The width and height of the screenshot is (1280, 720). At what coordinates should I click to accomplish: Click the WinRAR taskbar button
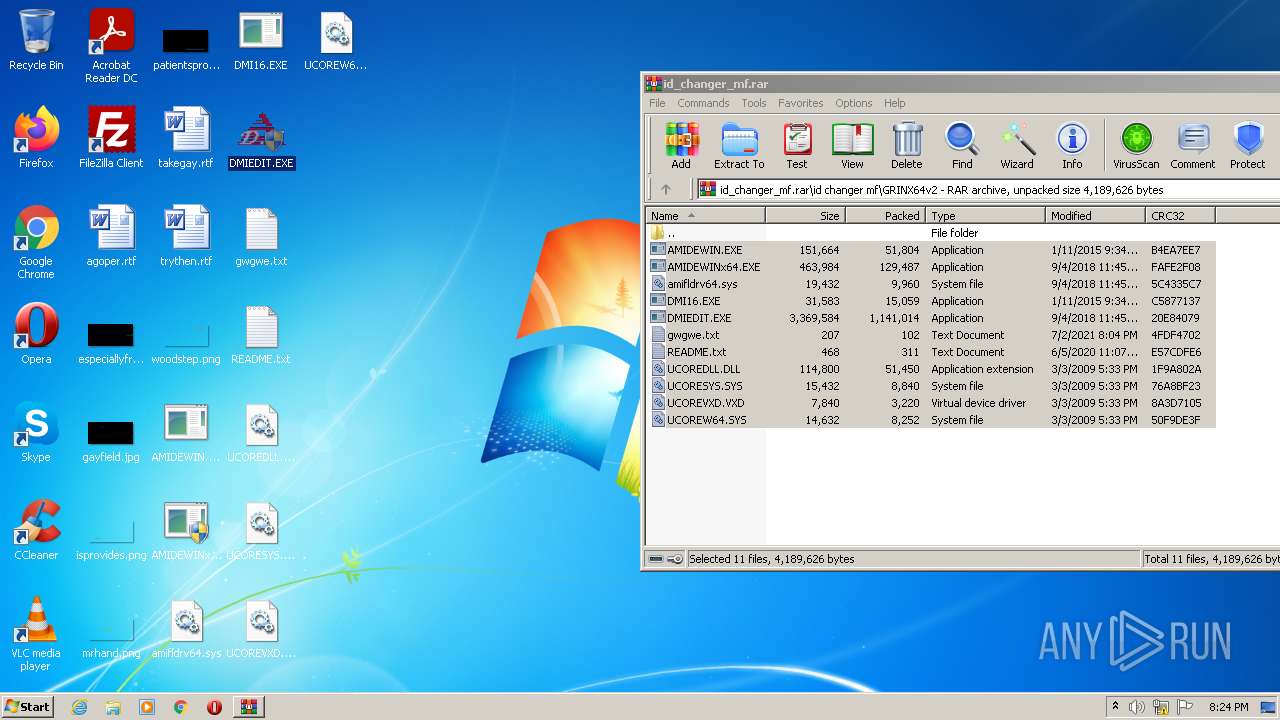pyautogui.click(x=248, y=707)
